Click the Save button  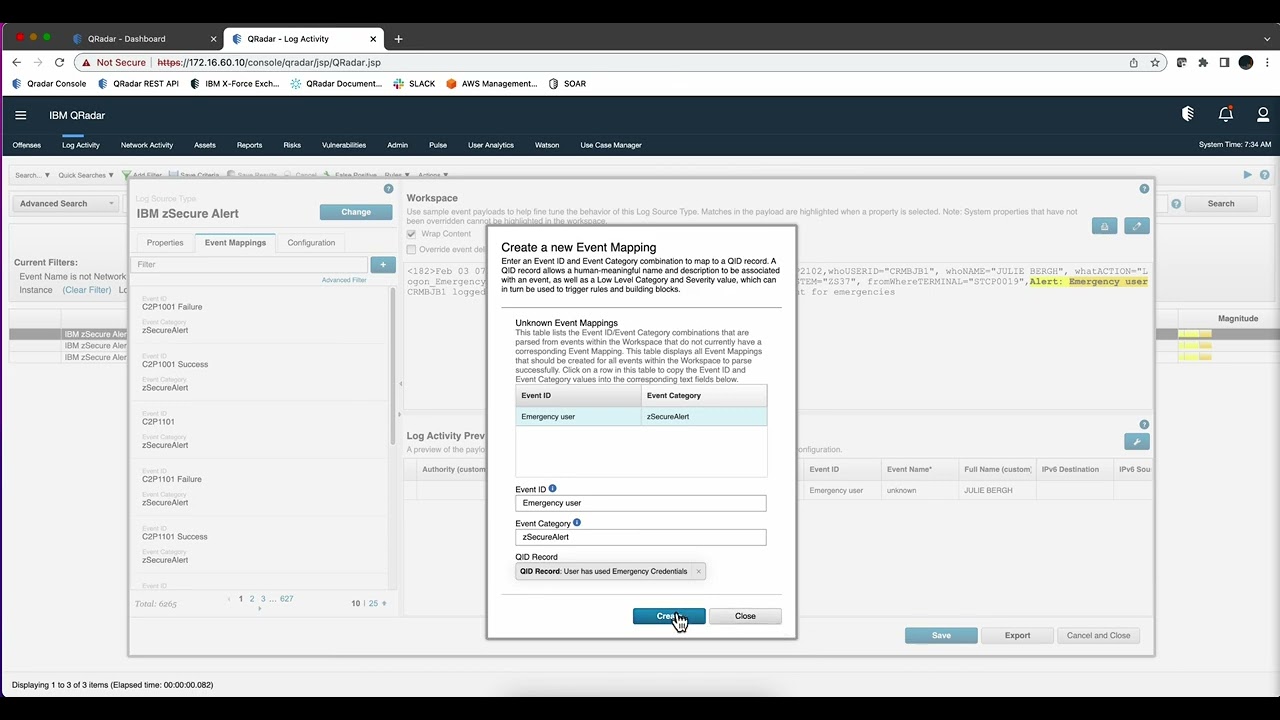click(941, 635)
